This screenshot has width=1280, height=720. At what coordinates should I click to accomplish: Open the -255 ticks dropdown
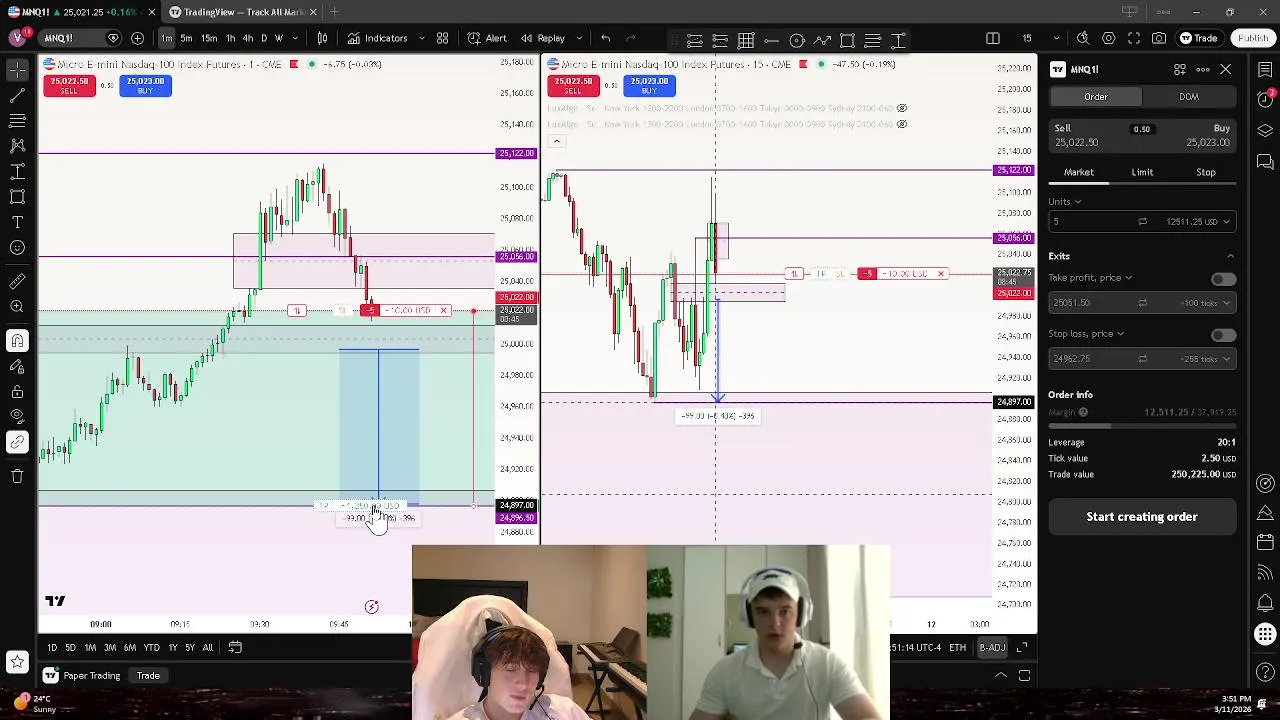1203,359
